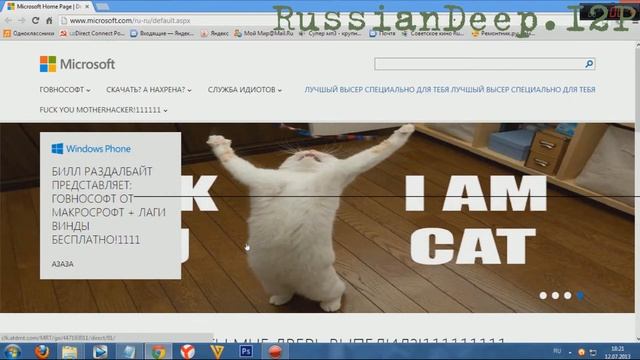
Task: Launch Firefox from the taskbar
Action: point(41,351)
